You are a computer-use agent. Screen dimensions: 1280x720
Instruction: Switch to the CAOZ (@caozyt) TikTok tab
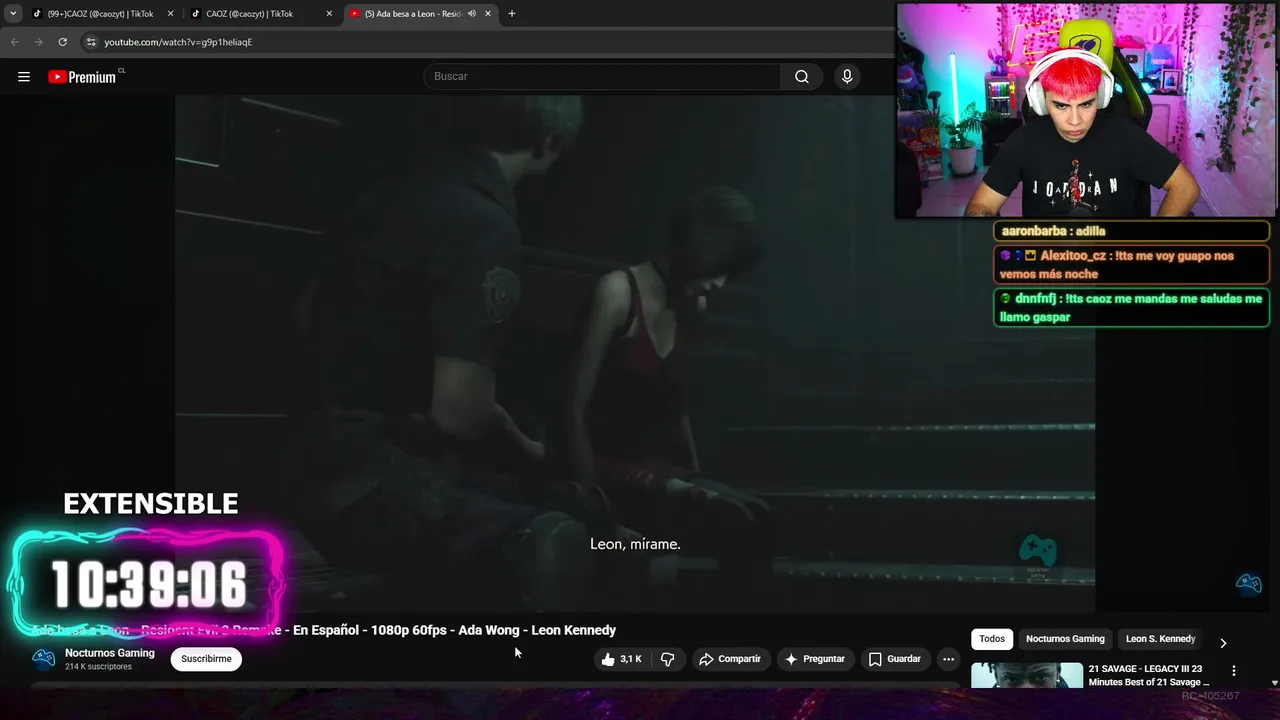tap(260, 14)
